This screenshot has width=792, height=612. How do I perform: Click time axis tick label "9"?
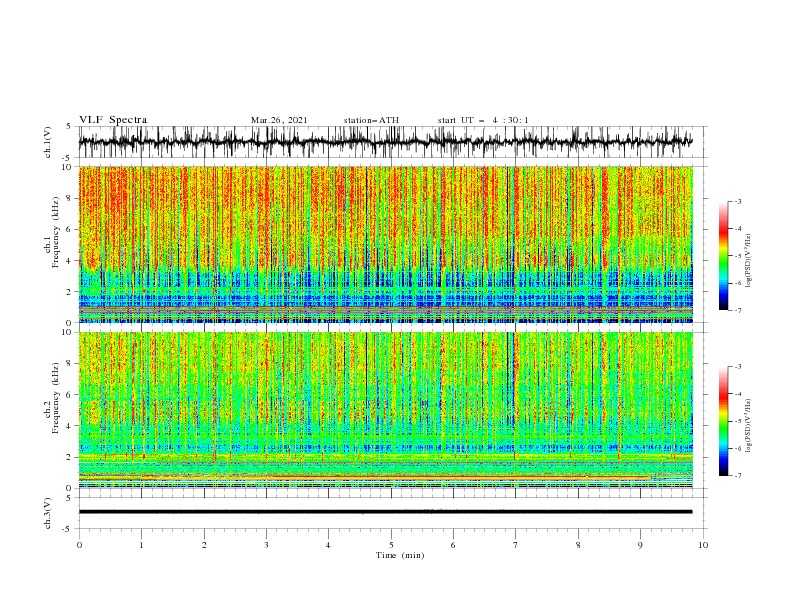click(x=640, y=545)
